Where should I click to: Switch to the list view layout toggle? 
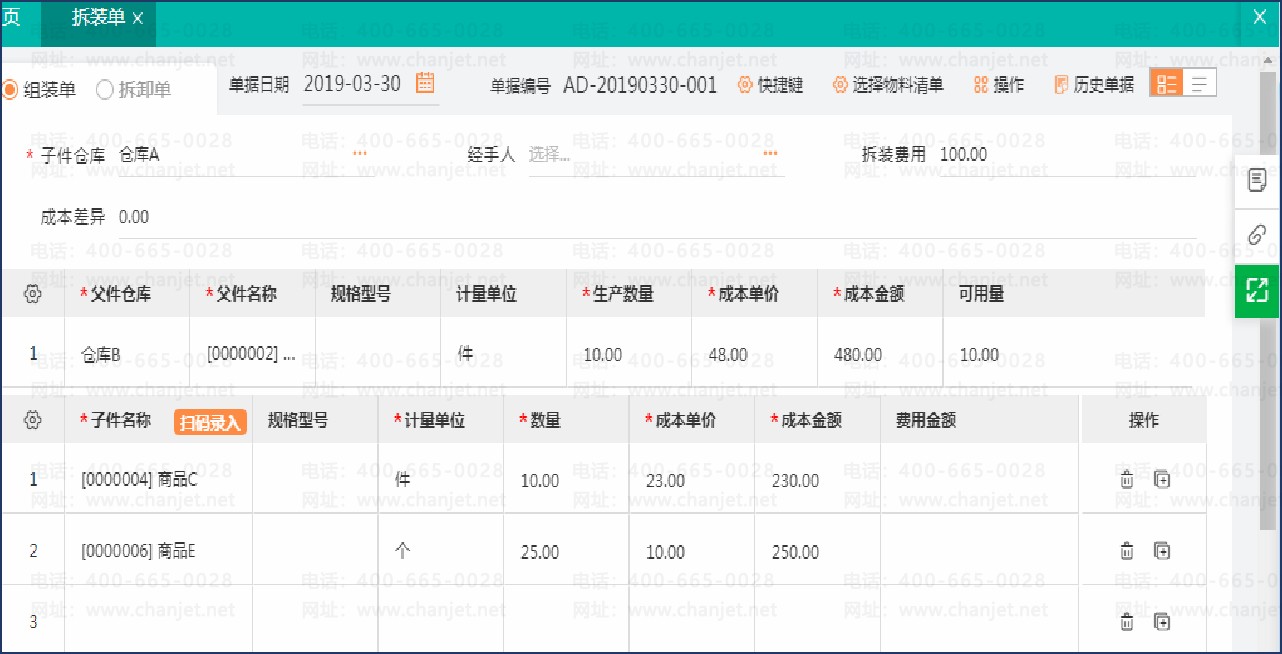click(1200, 83)
